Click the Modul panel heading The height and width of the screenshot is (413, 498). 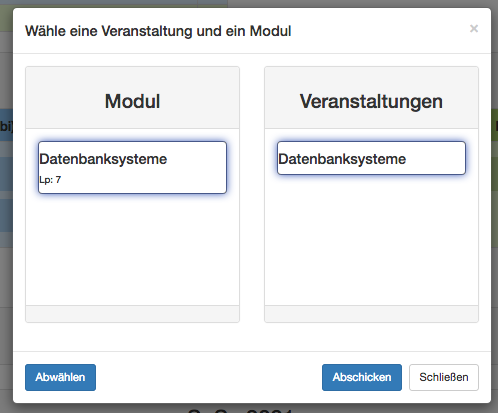point(132,101)
